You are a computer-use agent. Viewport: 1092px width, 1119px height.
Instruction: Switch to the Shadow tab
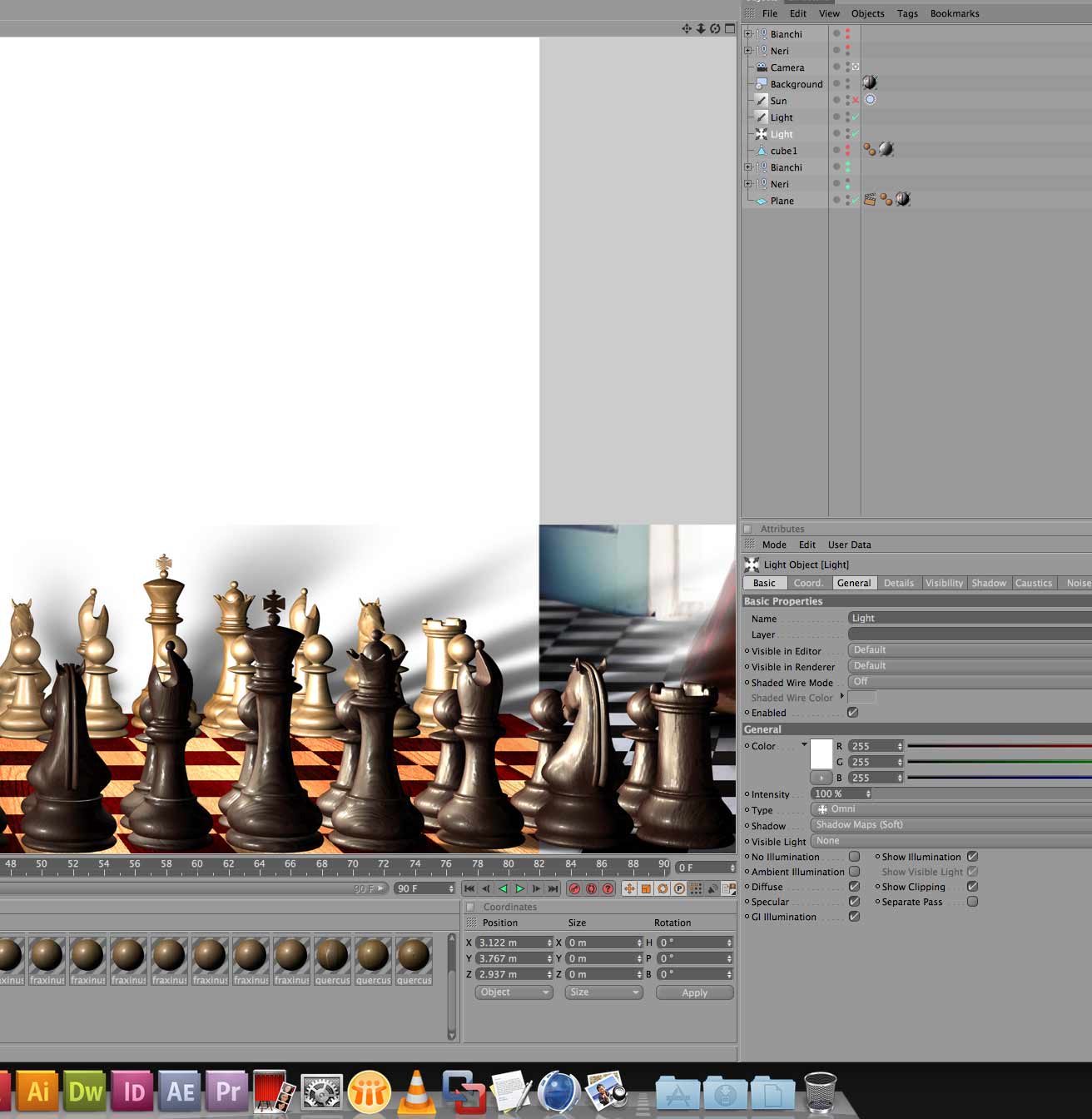click(x=989, y=583)
